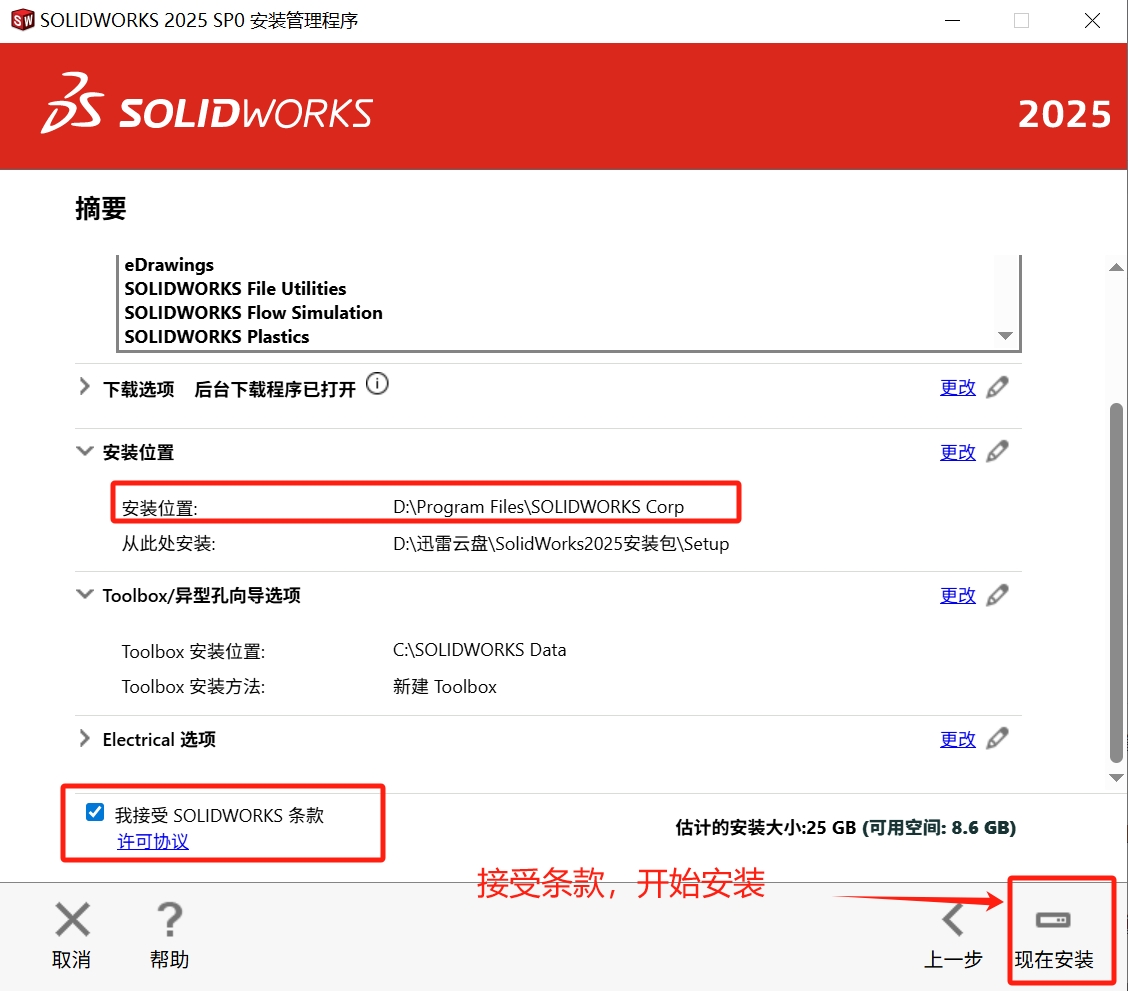Collapse the 安装位置 section
This screenshot has width=1128, height=991.
tap(84, 452)
